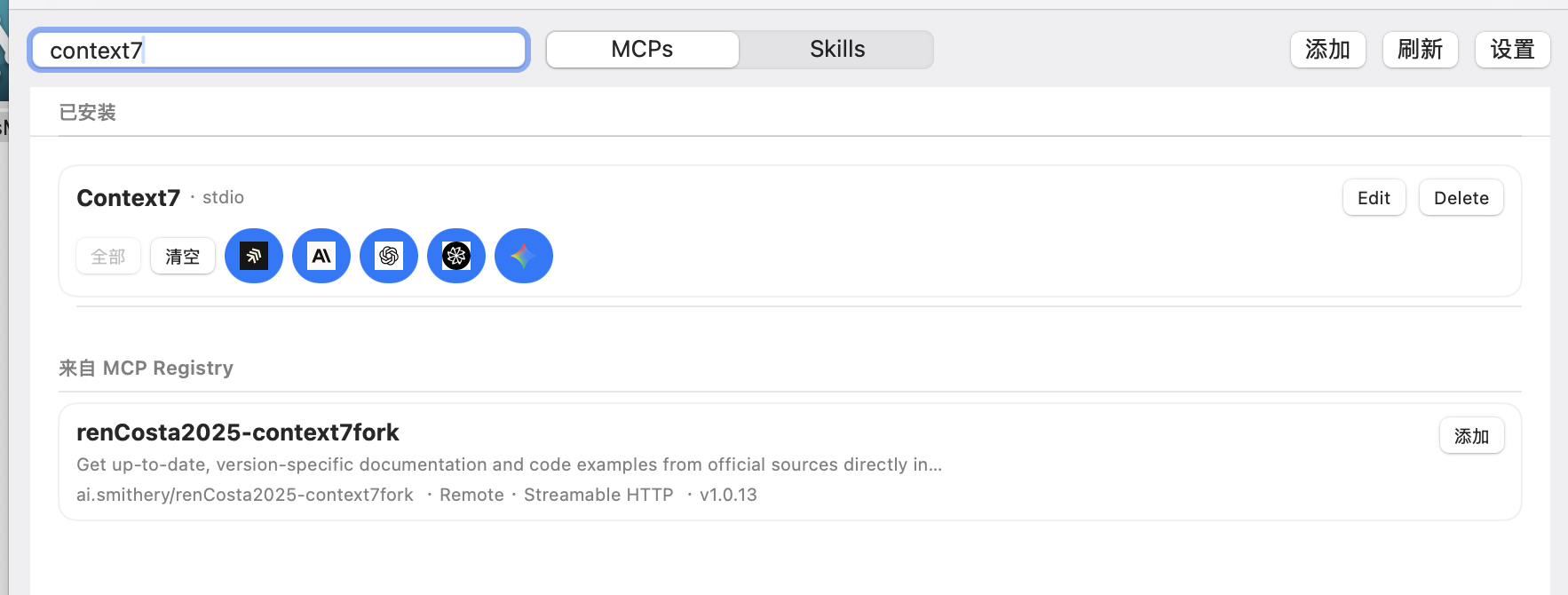
Task: Toggle the OpenAI client icon
Action: pos(389,256)
